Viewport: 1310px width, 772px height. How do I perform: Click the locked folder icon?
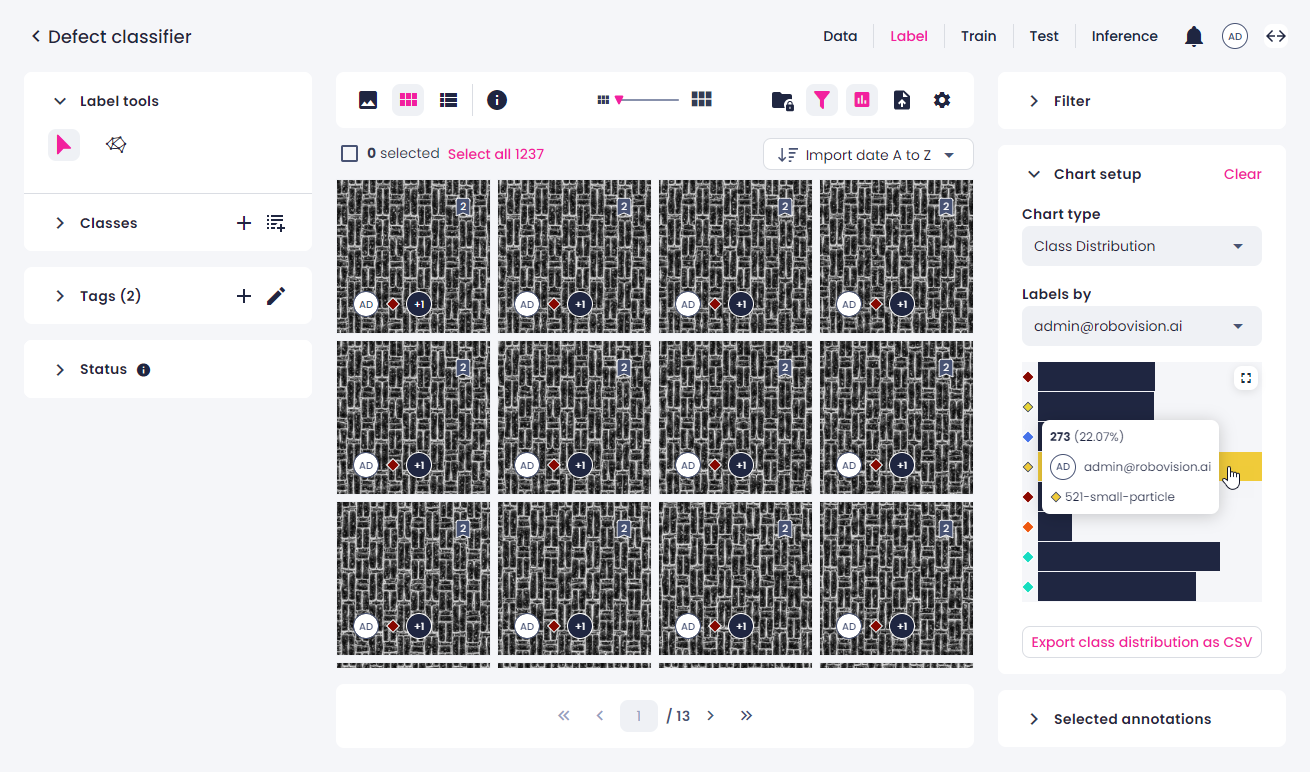pos(782,100)
